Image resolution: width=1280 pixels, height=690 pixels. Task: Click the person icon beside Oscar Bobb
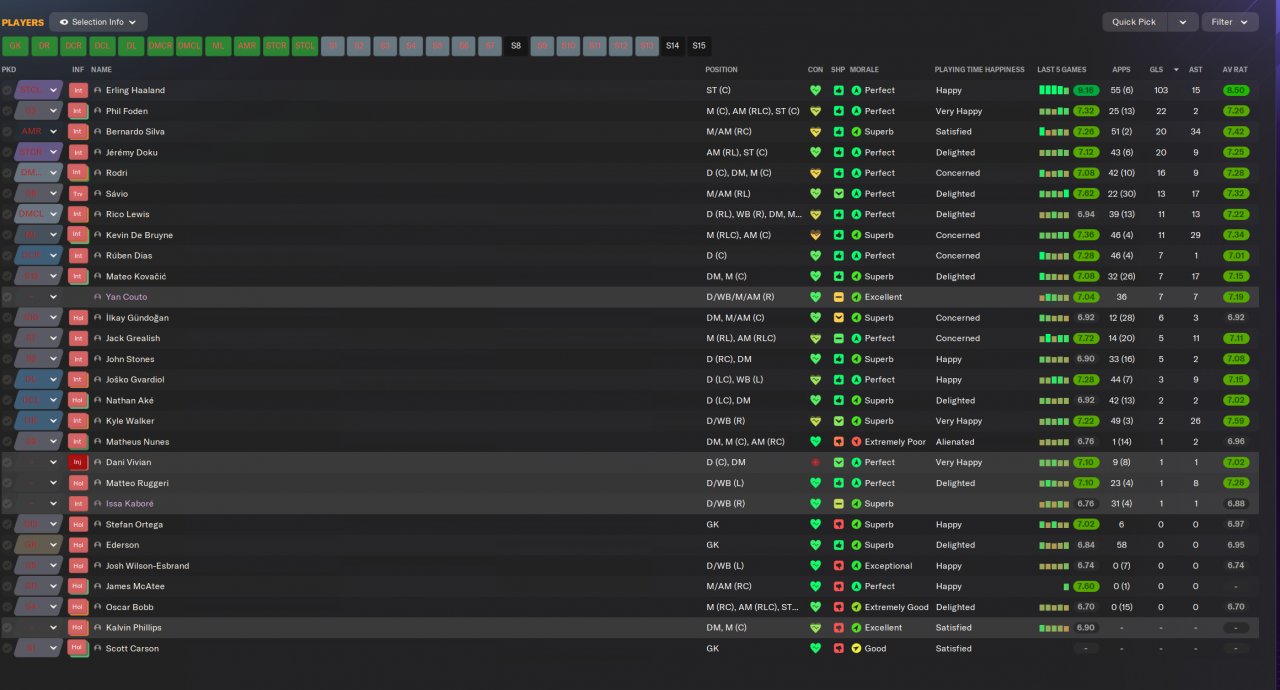click(x=98, y=607)
